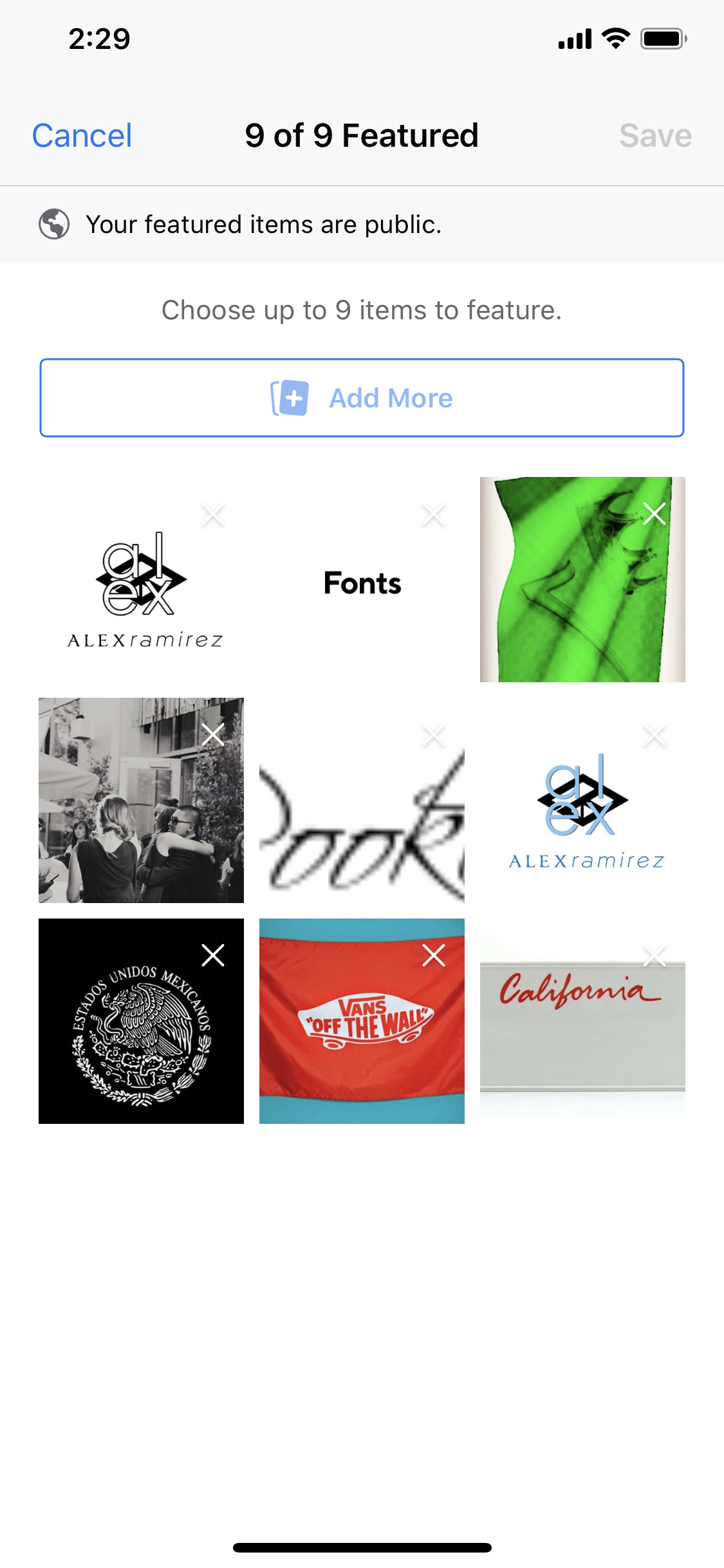Remove the black-and-white hugging photo
Viewport: 724px width, 1568px height.
coord(213,734)
